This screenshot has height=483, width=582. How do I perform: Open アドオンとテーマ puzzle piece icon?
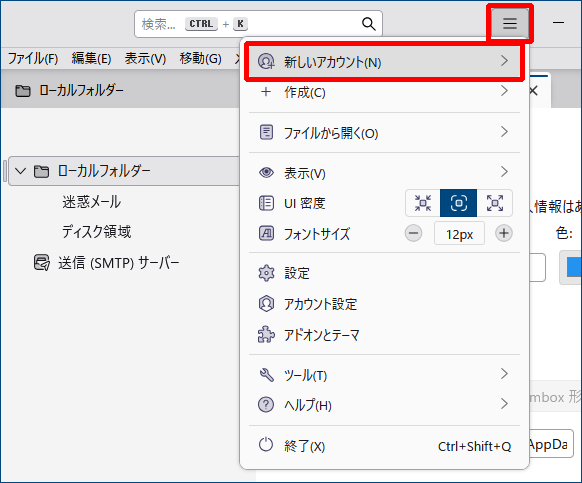[x=266, y=334]
